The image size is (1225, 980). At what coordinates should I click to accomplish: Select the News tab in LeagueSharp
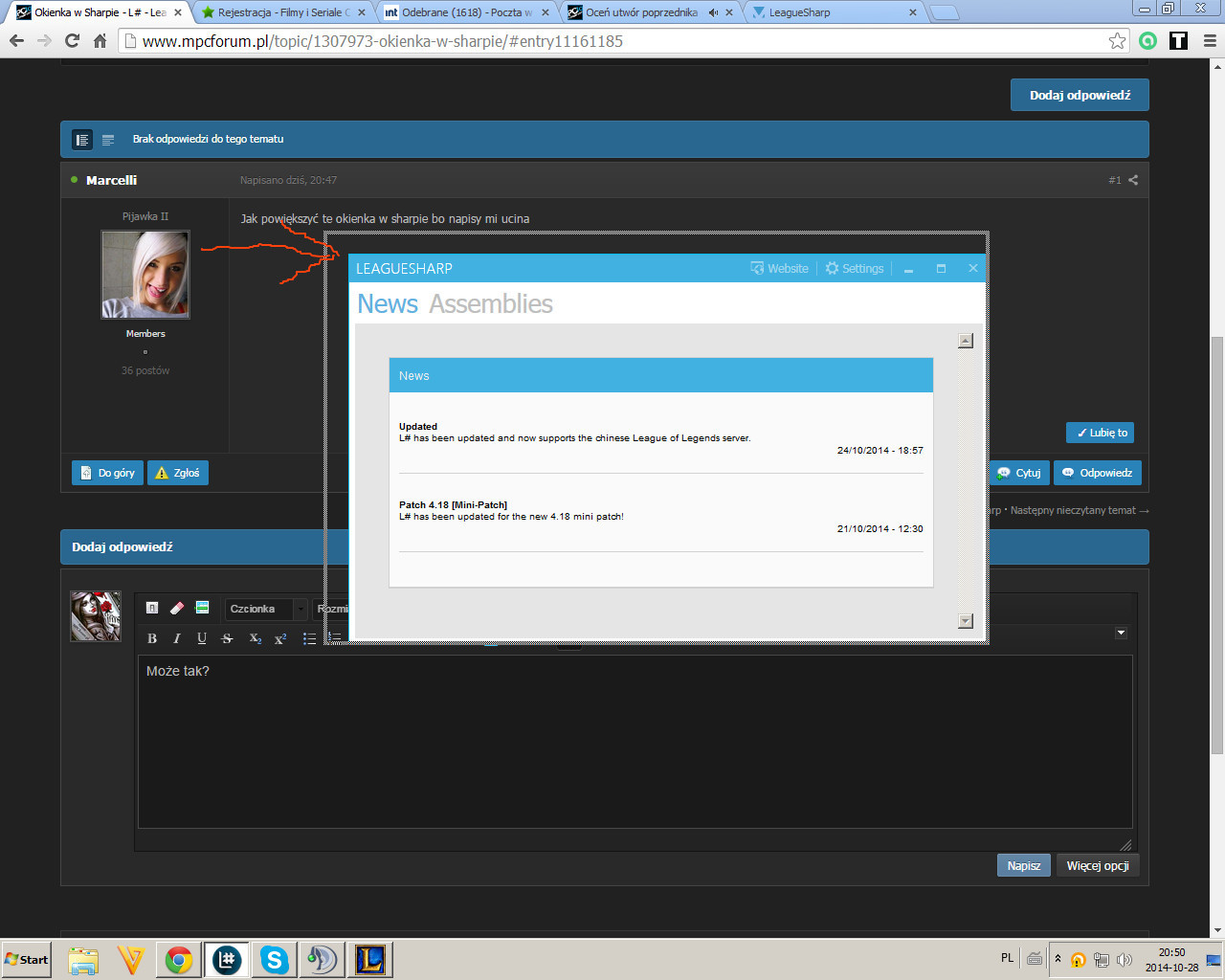388,303
